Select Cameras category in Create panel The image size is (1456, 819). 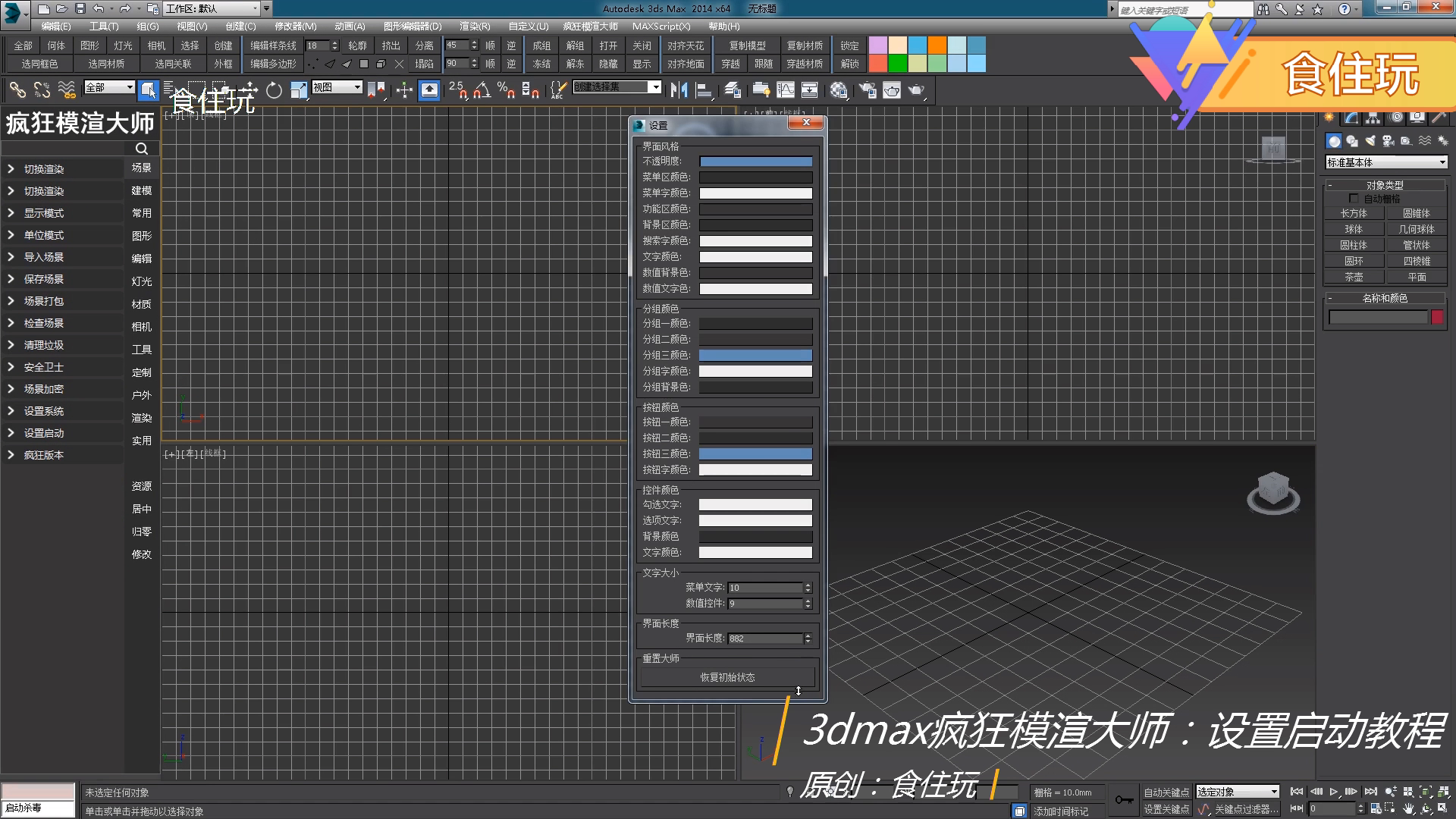tap(1389, 141)
